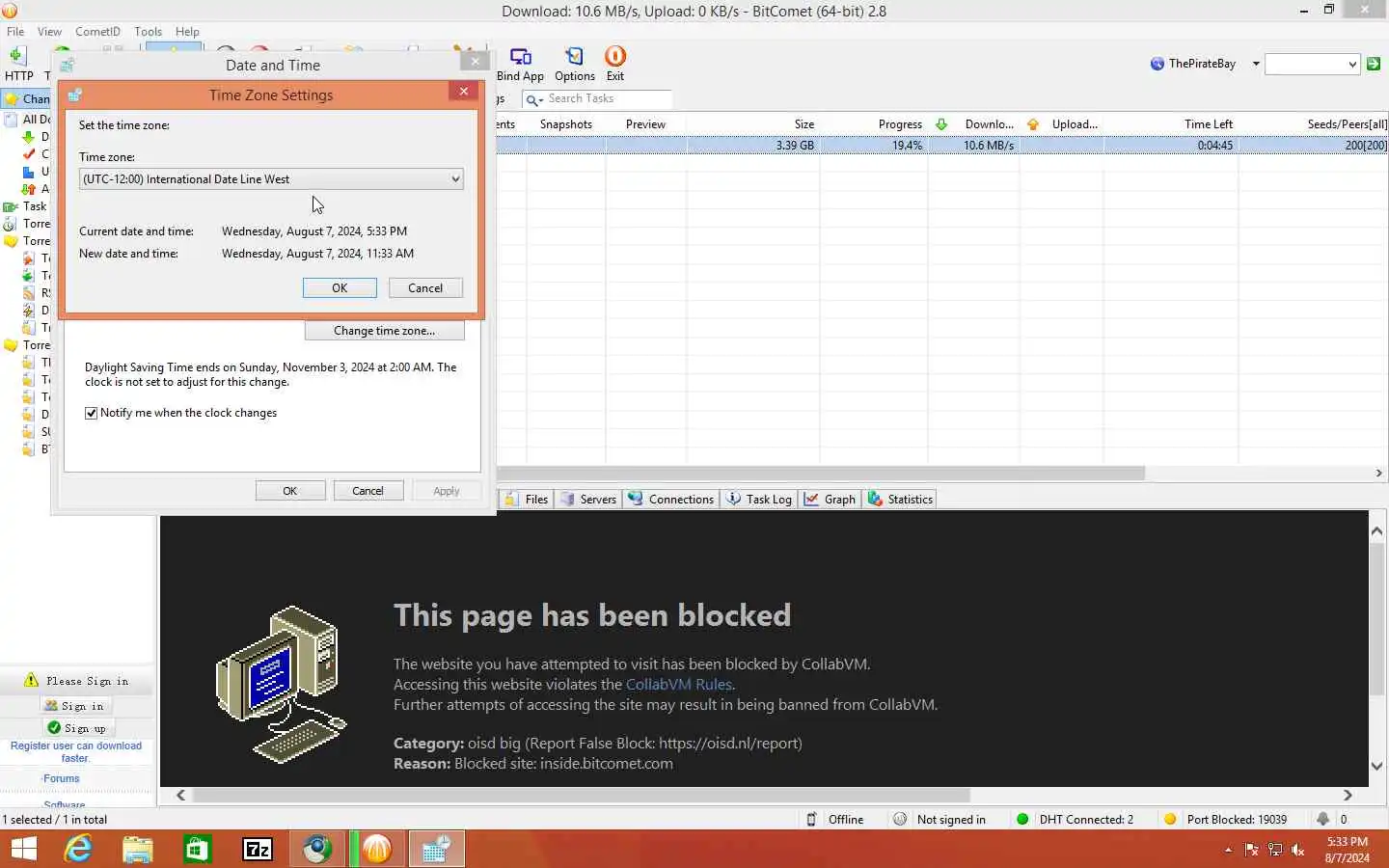Switch to the Files tab
This screenshot has width=1389, height=868.
click(526, 499)
